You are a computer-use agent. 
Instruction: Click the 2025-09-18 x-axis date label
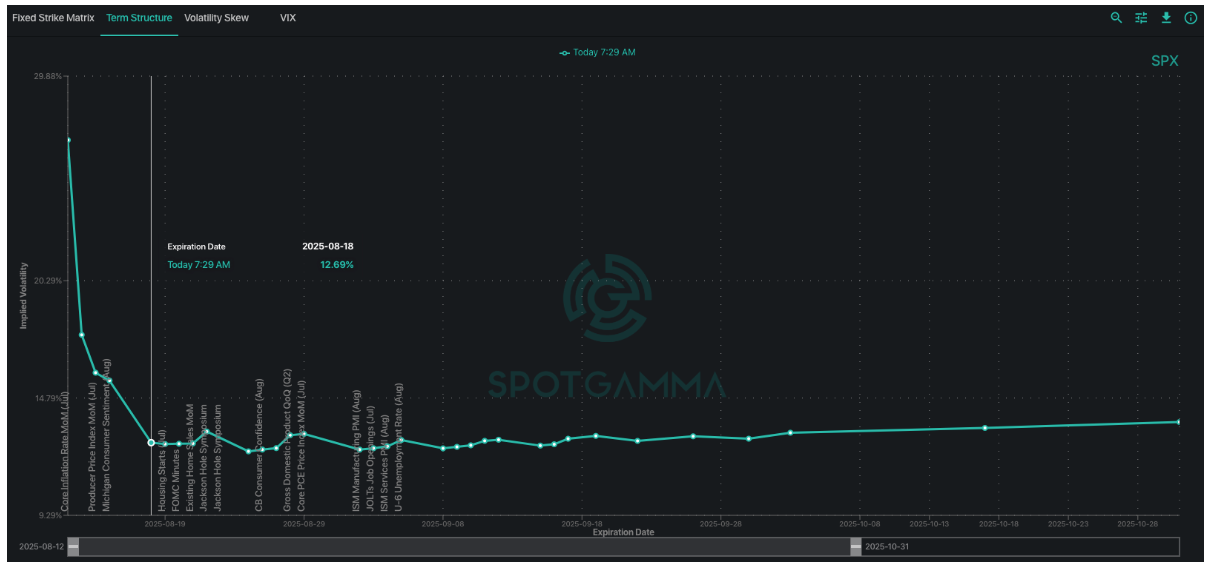(x=582, y=523)
